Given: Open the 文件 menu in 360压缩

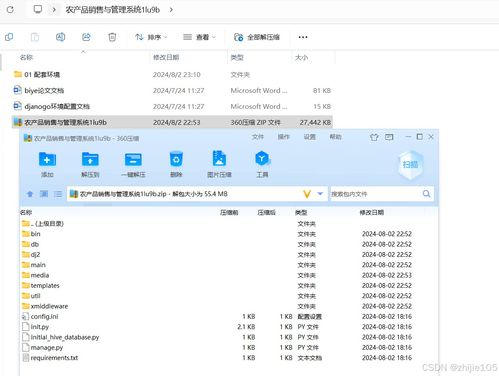Looking at the screenshot, I should (x=258, y=137).
